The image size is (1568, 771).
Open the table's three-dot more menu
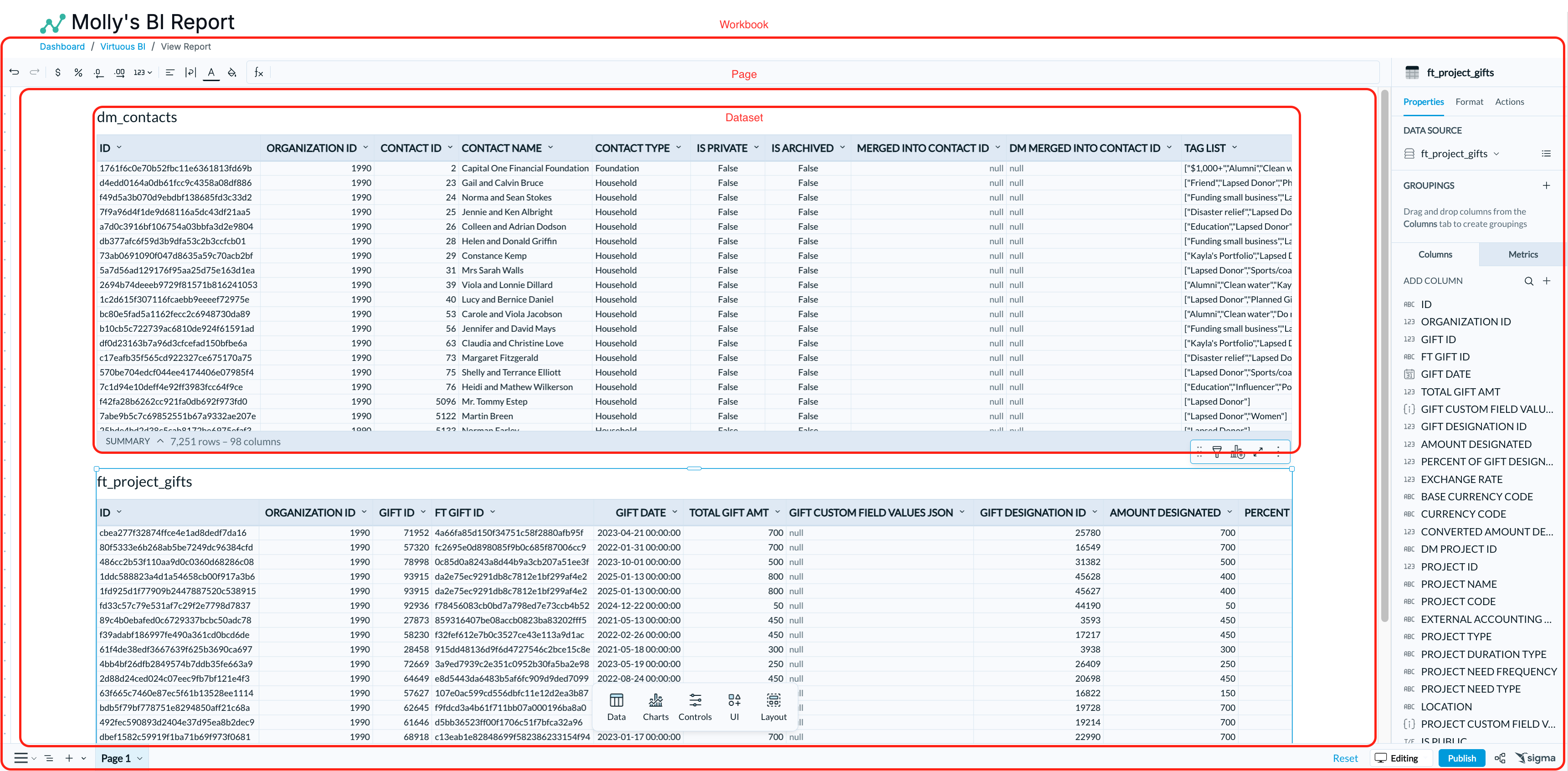(1278, 451)
